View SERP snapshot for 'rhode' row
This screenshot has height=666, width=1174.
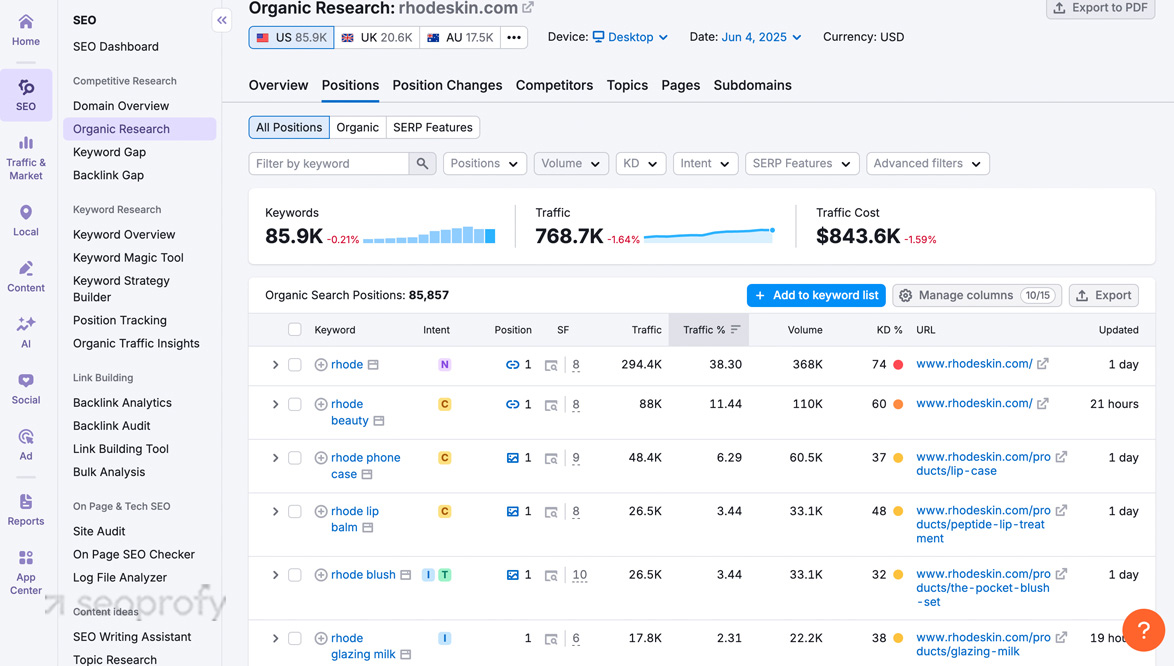551,365
